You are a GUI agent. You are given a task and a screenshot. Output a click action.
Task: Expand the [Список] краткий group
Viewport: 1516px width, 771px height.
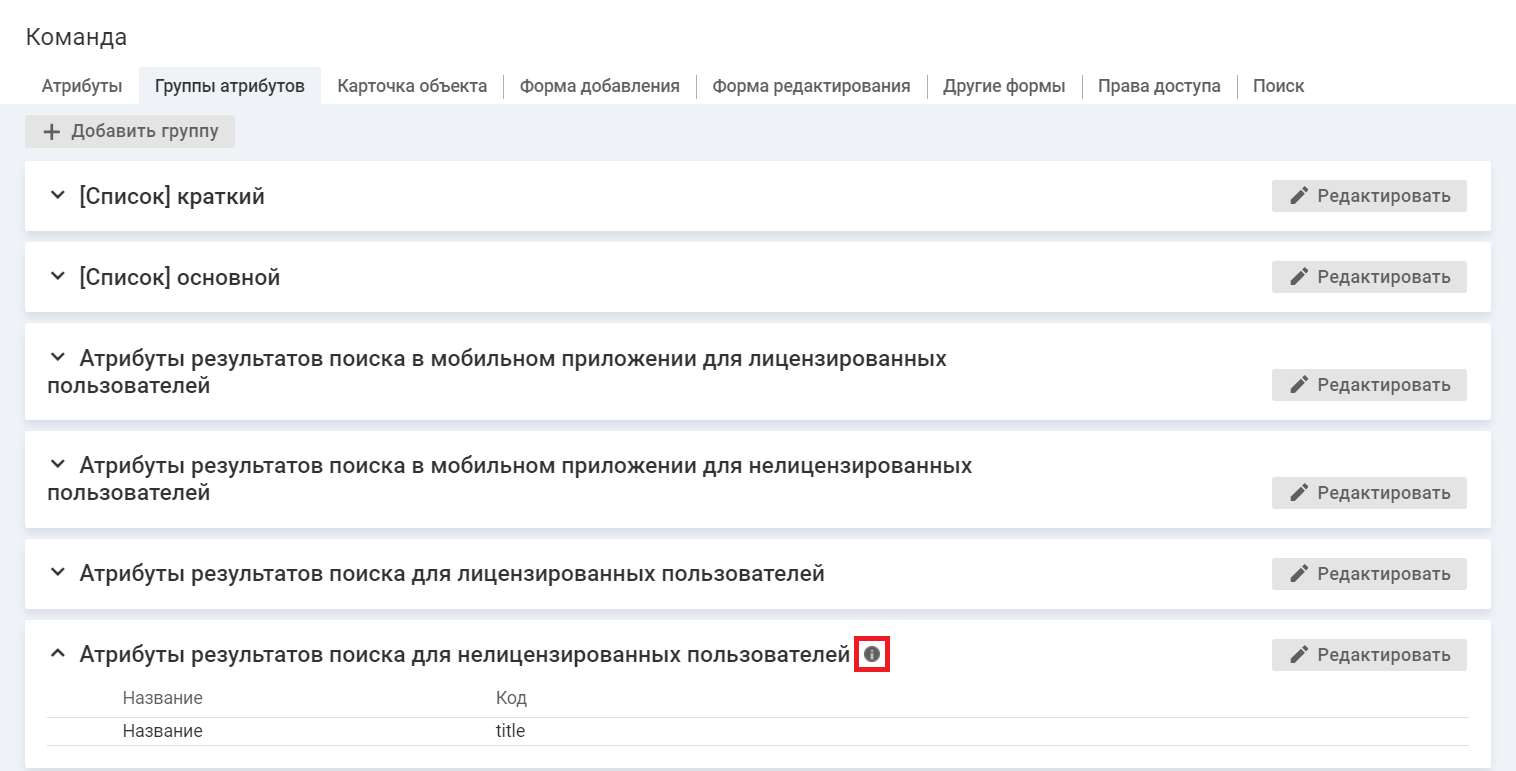[x=58, y=196]
